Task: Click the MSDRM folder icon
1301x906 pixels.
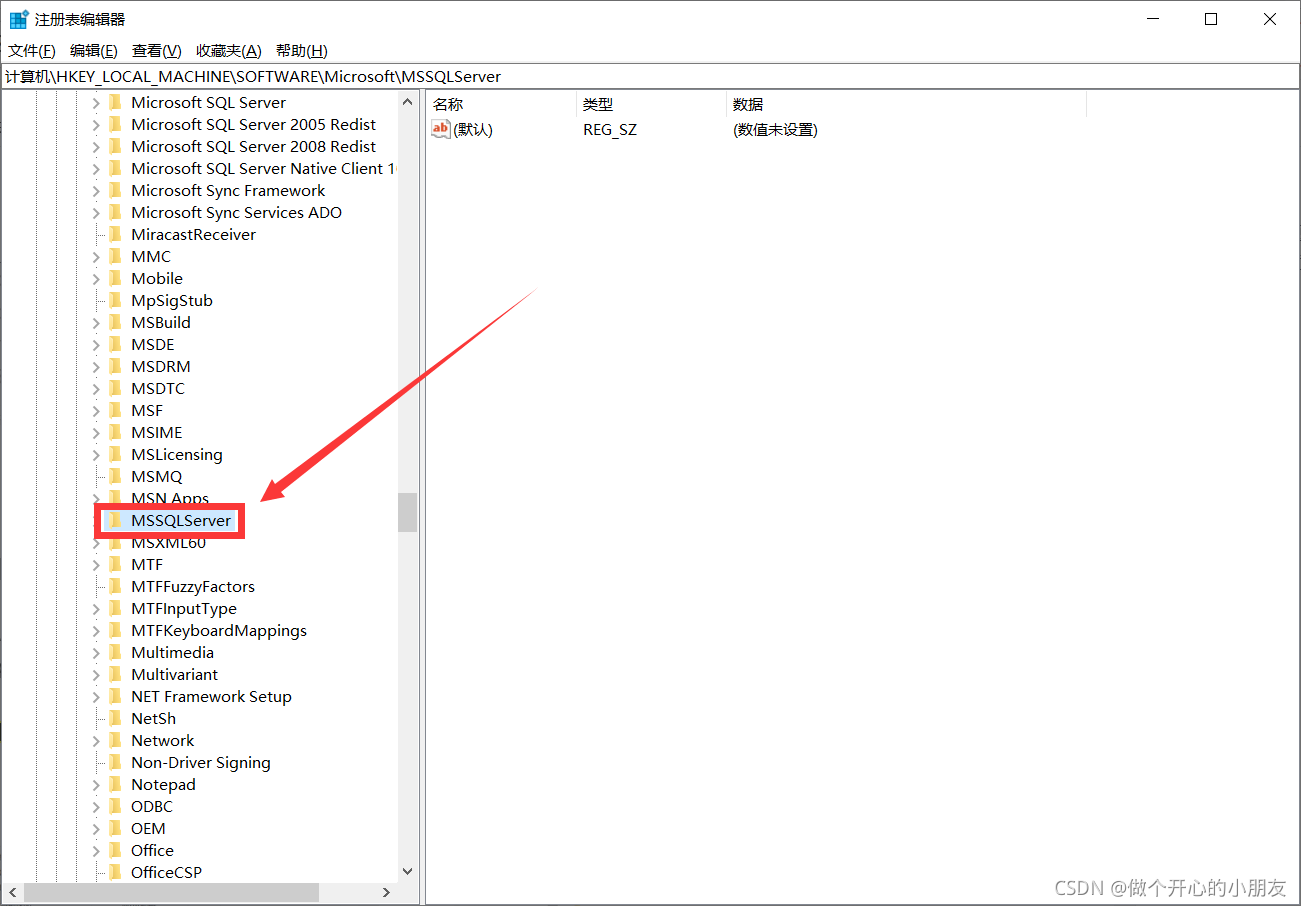Action: [x=116, y=366]
